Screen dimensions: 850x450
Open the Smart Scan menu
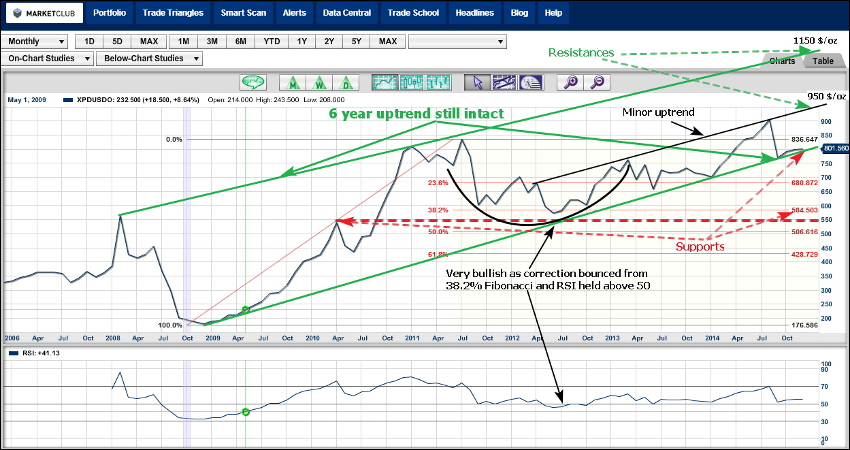coord(244,14)
